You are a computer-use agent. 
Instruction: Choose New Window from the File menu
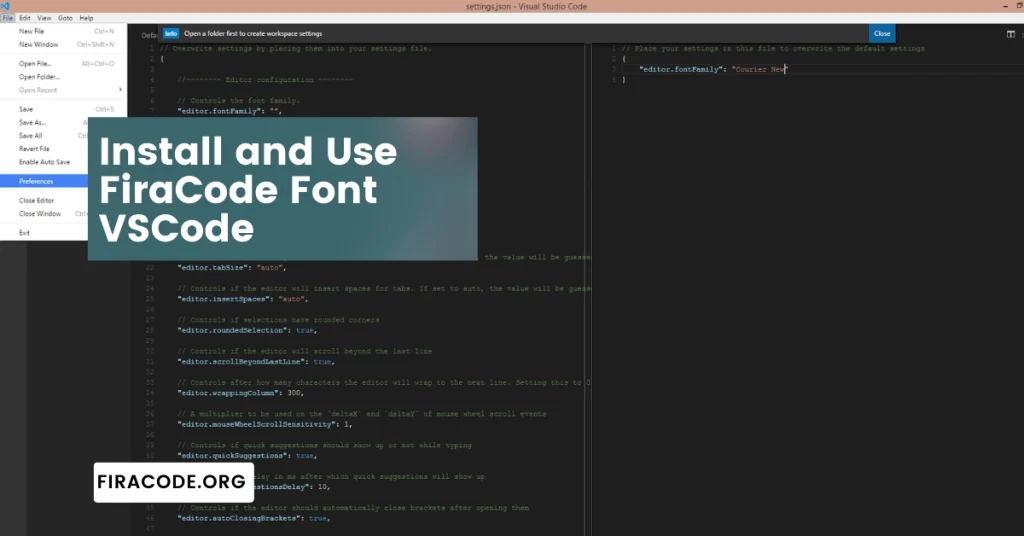pyautogui.click(x=64, y=44)
